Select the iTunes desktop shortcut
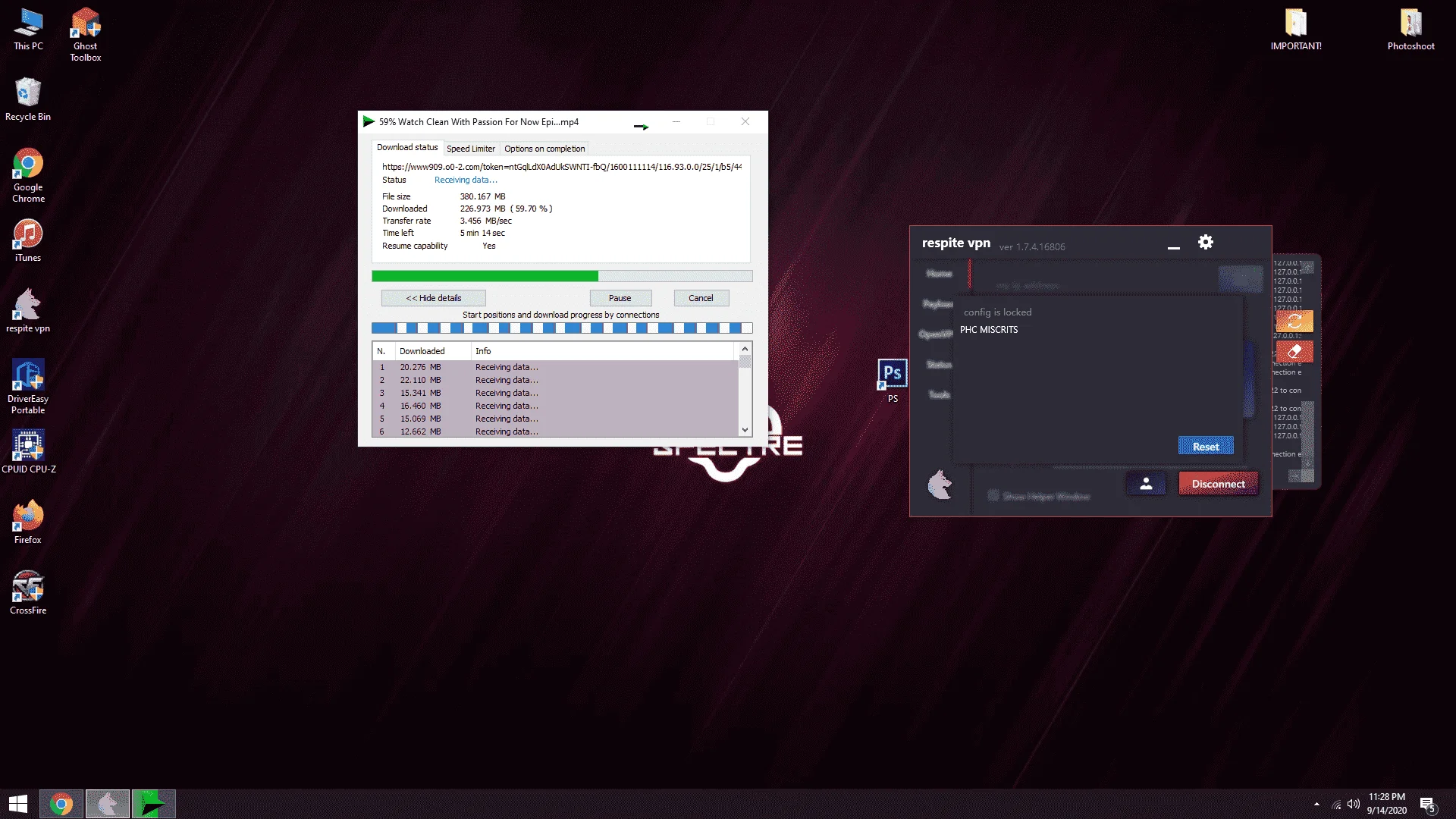The width and height of the screenshot is (1456, 819). (x=28, y=240)
